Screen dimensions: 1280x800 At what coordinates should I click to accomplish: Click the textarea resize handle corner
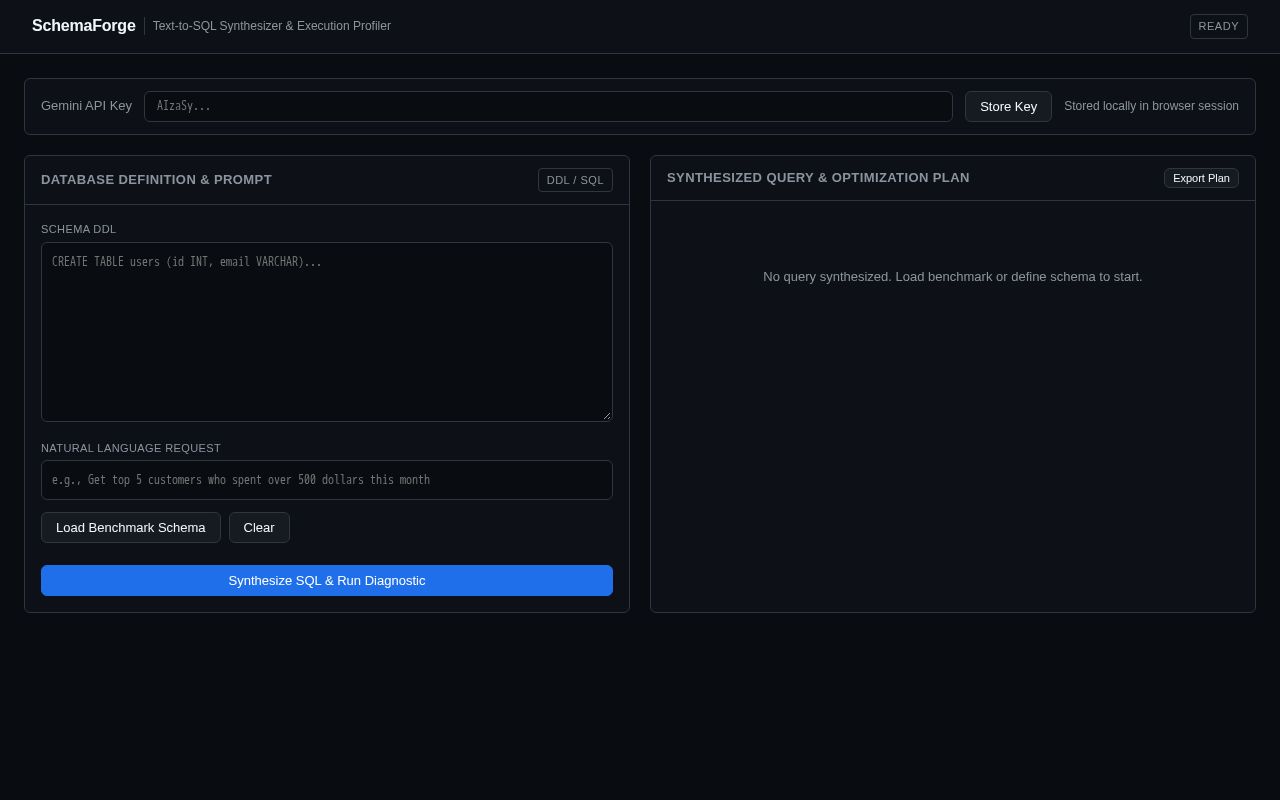pos(606,415)
